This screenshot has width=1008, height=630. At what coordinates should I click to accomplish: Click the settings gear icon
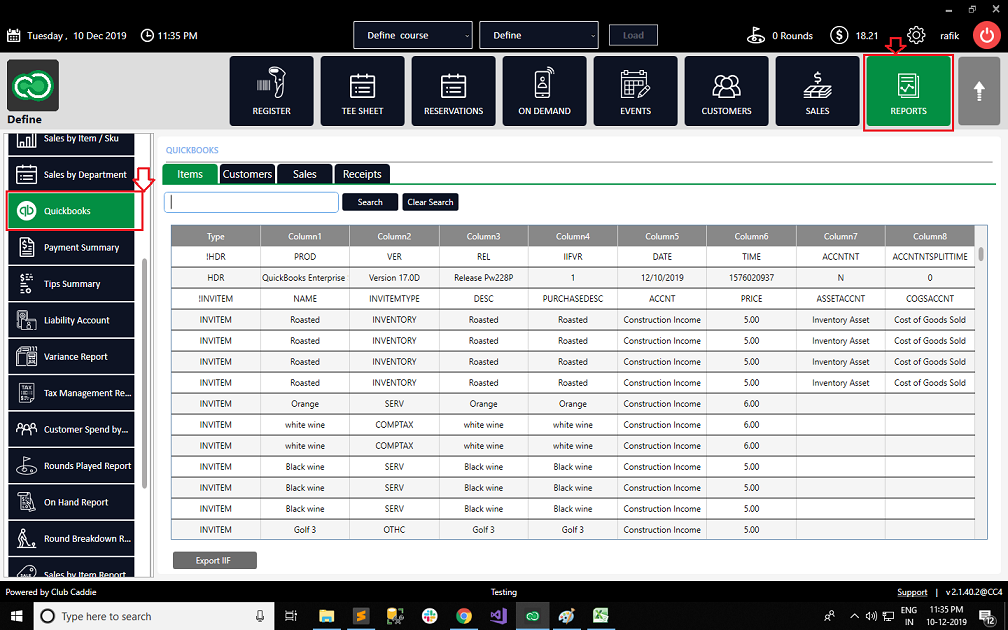916,35
